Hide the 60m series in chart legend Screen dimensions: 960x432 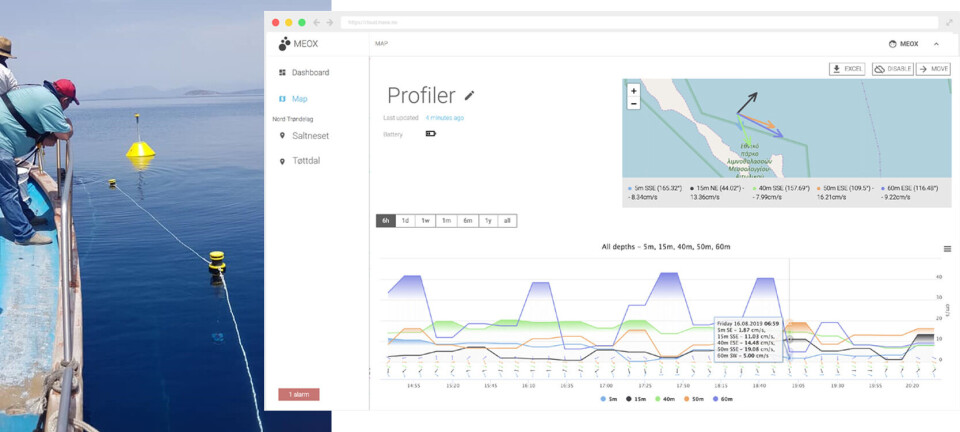tap(719, 399)
